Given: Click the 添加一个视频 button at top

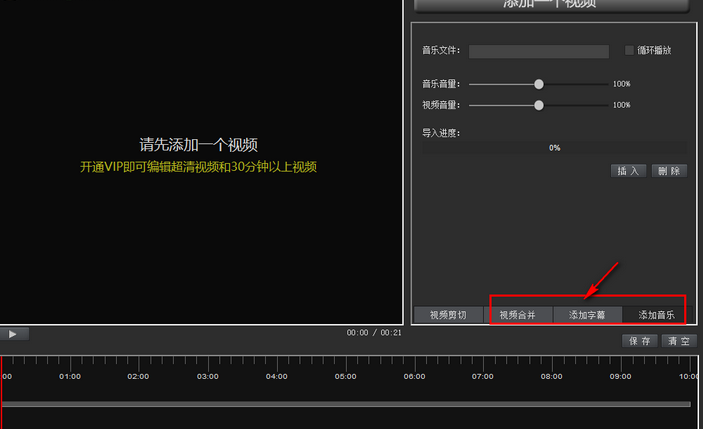Looking at the screenshot, I should click(x=550, y=5).
